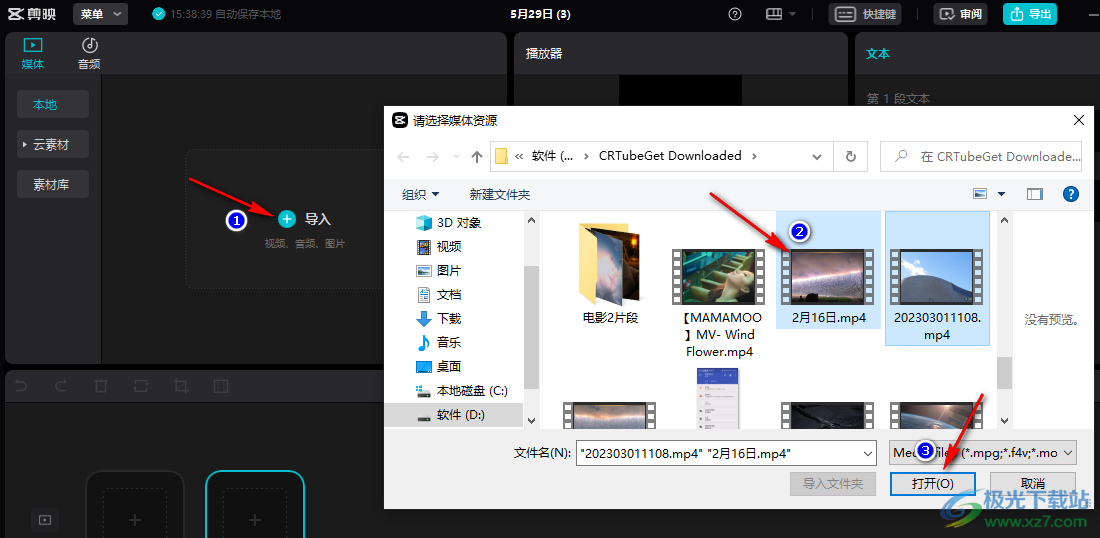Image resolution: width=1100 pixels, height=538 pixels.
Task: Select 视频 in navigation tree
Action: coord(440,247)
